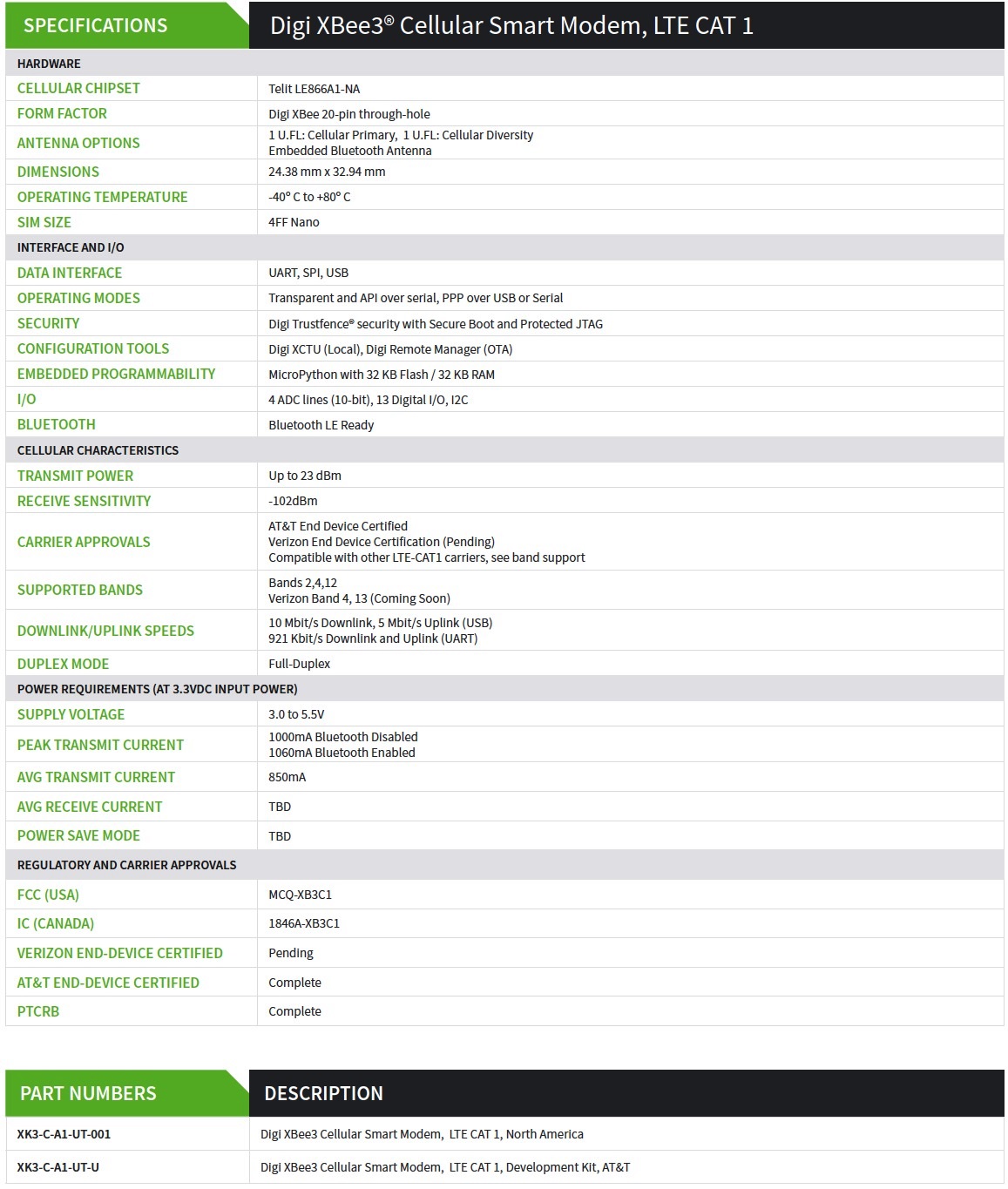Click the PEAK TRANSMIT CURRENT label
The height and width of the screenshot is (1189, 1008).
tap(100, 745)
